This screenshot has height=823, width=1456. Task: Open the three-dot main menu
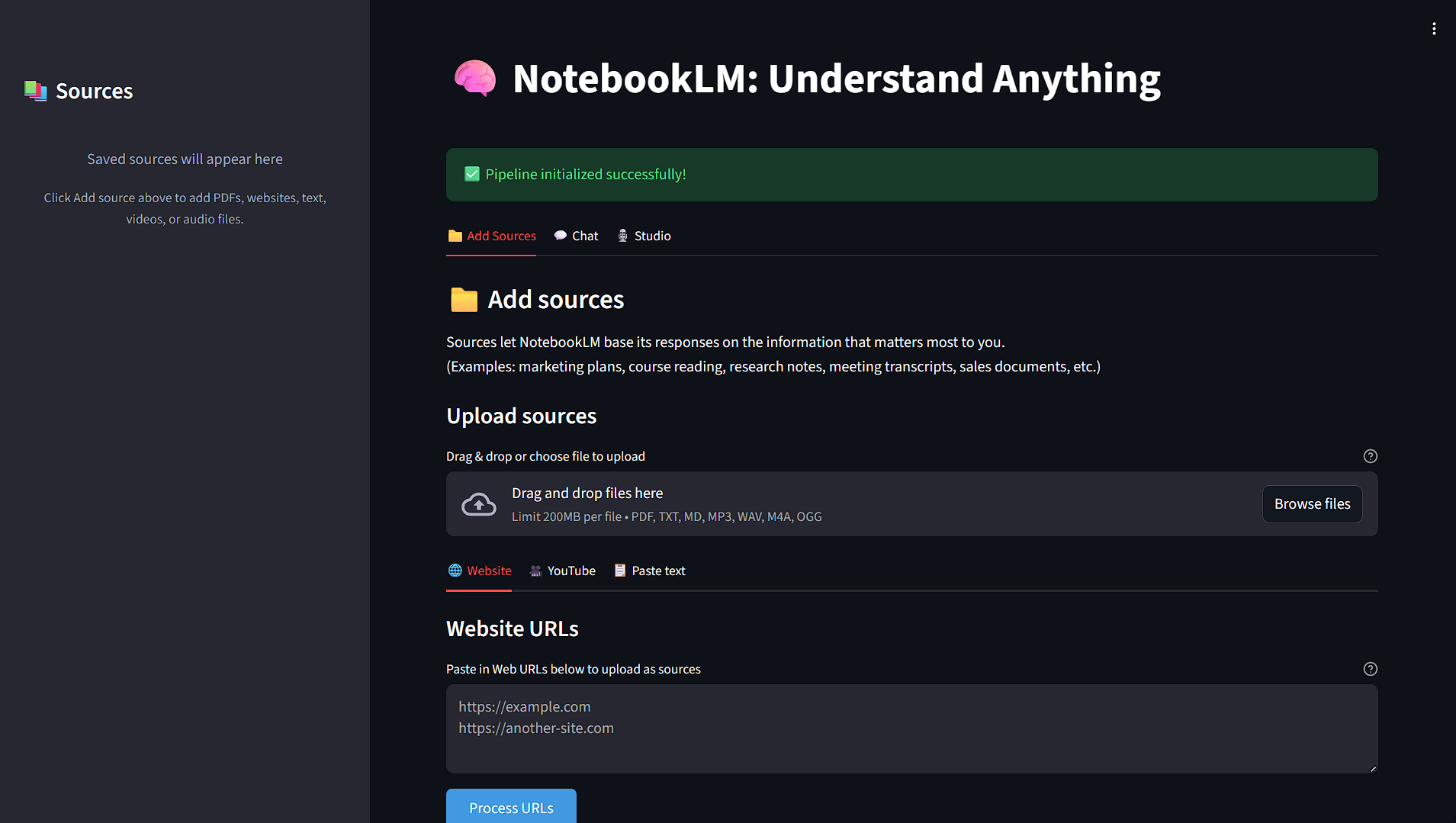pyautogui.click(x=1434, y=29)
